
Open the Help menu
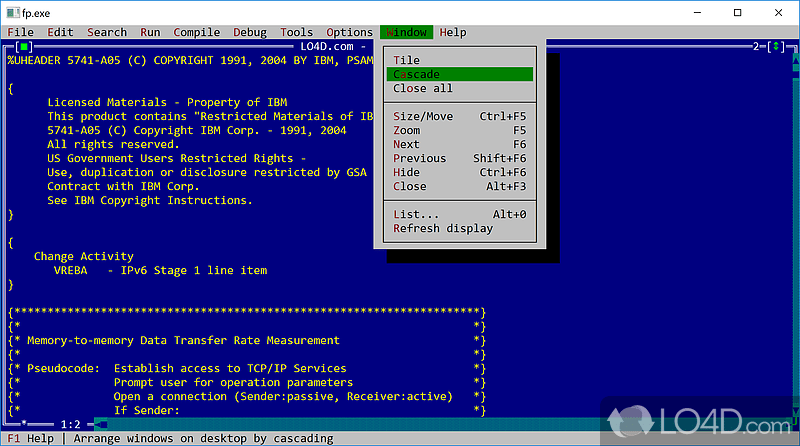pos(453,32)
